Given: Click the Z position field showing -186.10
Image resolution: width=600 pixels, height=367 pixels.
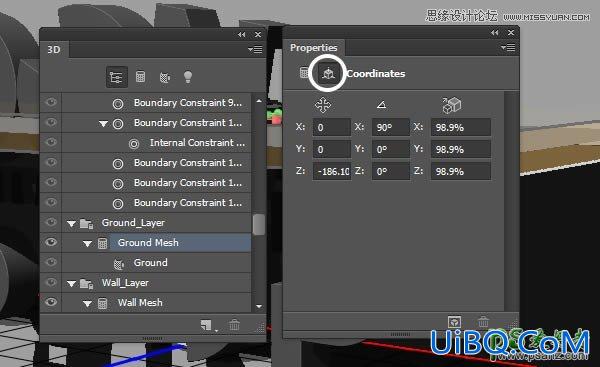Looking at the screenshot, I should coord(332,171).
